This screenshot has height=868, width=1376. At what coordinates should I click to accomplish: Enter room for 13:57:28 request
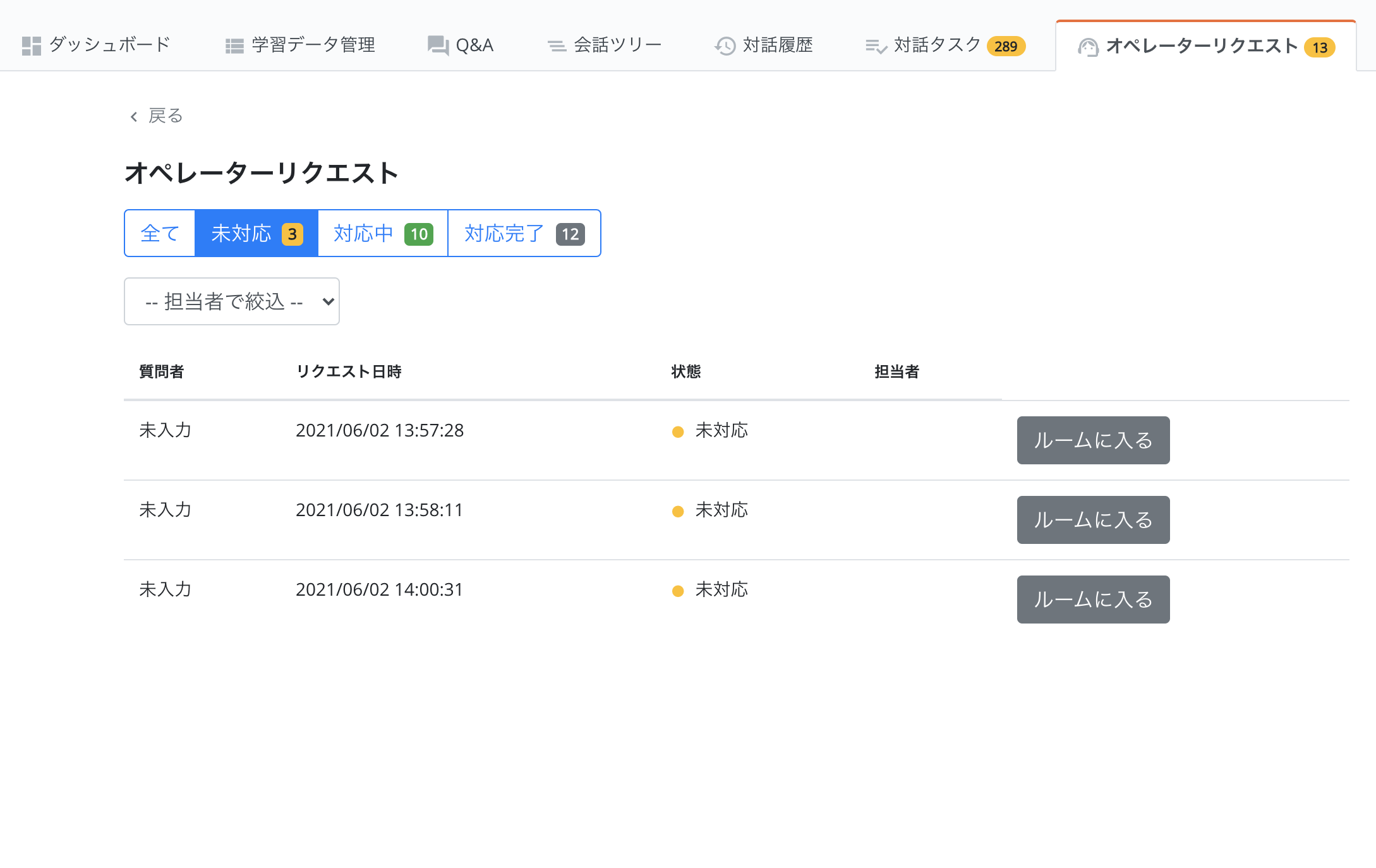(x=1093, y=440)
